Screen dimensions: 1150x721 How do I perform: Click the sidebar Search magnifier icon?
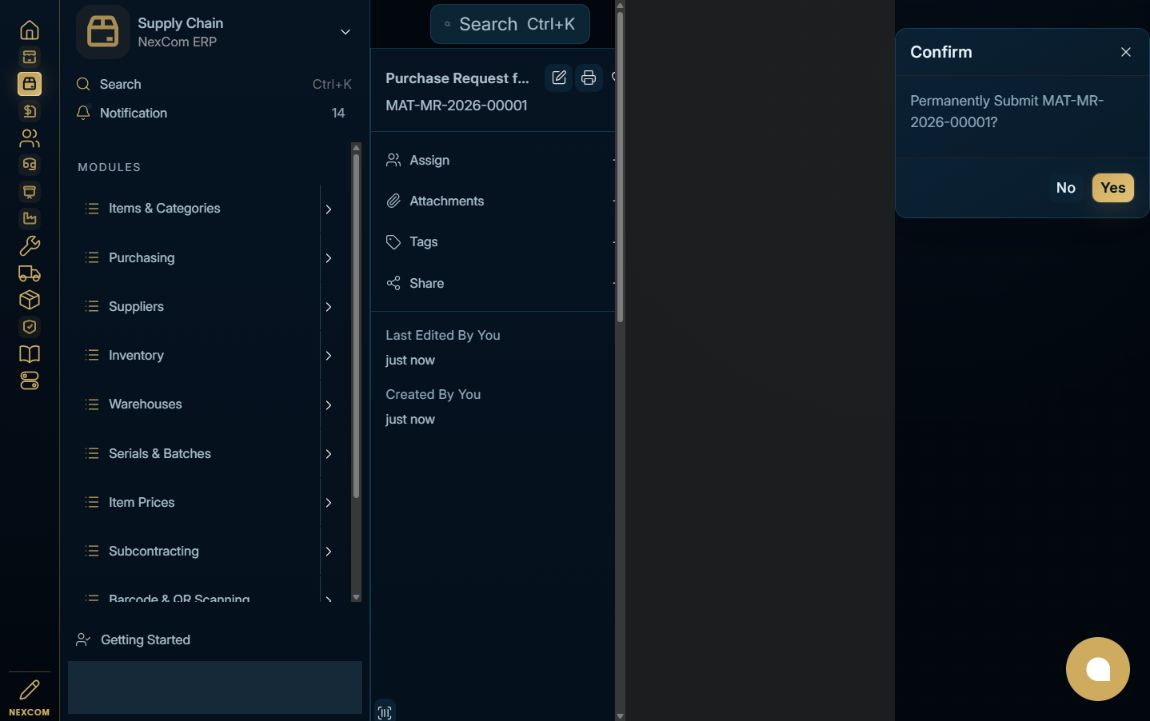point(84,84)
